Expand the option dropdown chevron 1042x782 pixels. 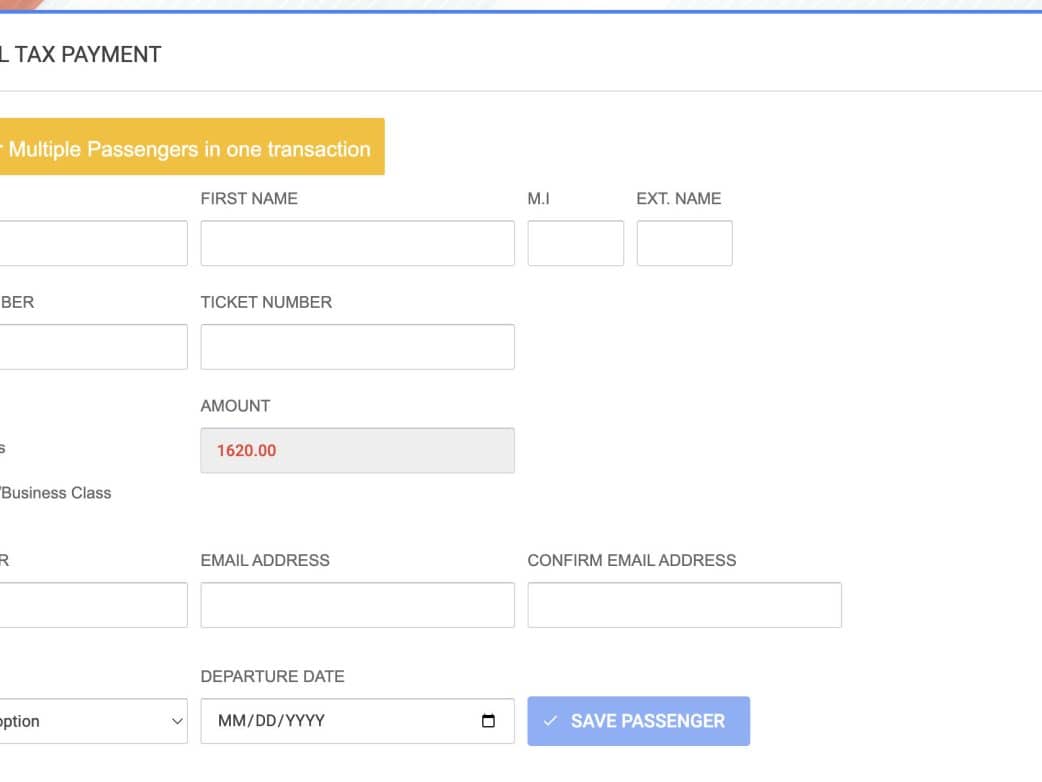(x=177, y=721)
